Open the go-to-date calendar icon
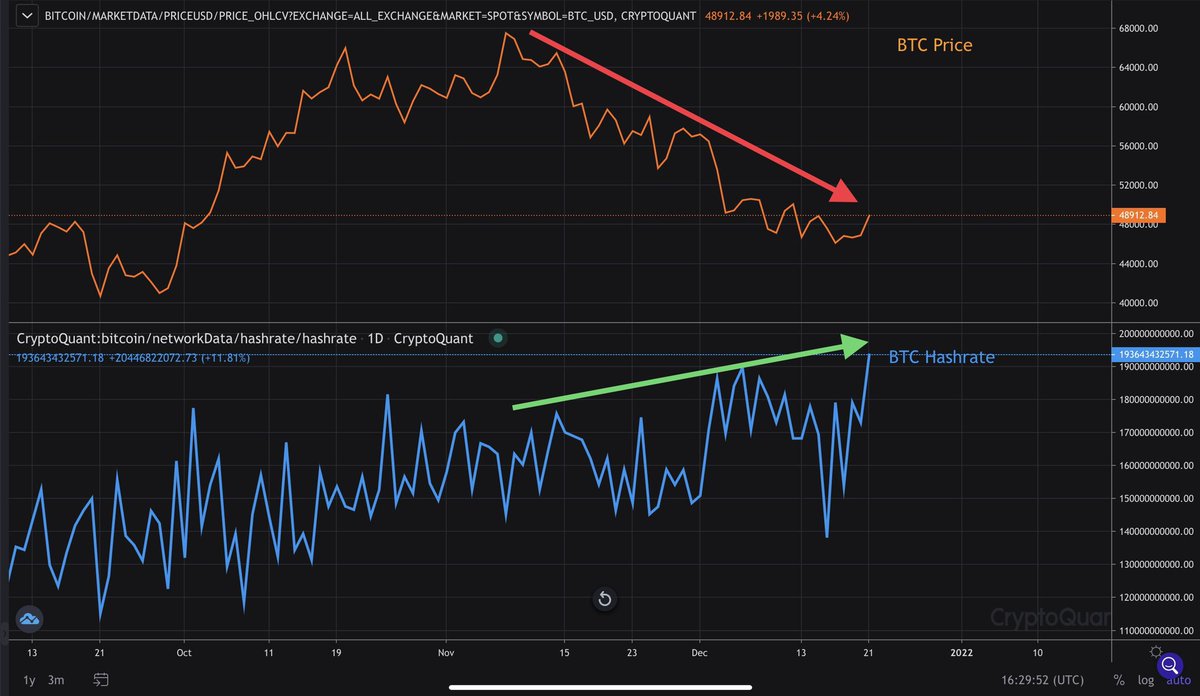The width and height of the screenshot is (1200, 696). point(101,680)
